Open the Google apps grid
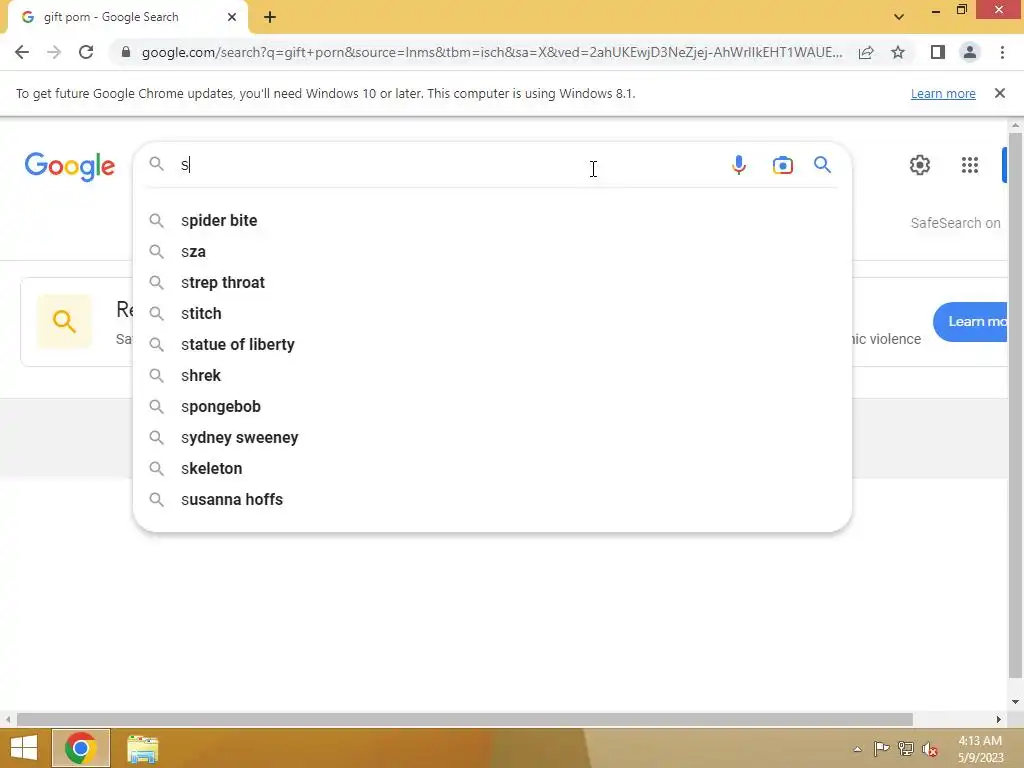1024x768 pixels. tap(970, 165)
